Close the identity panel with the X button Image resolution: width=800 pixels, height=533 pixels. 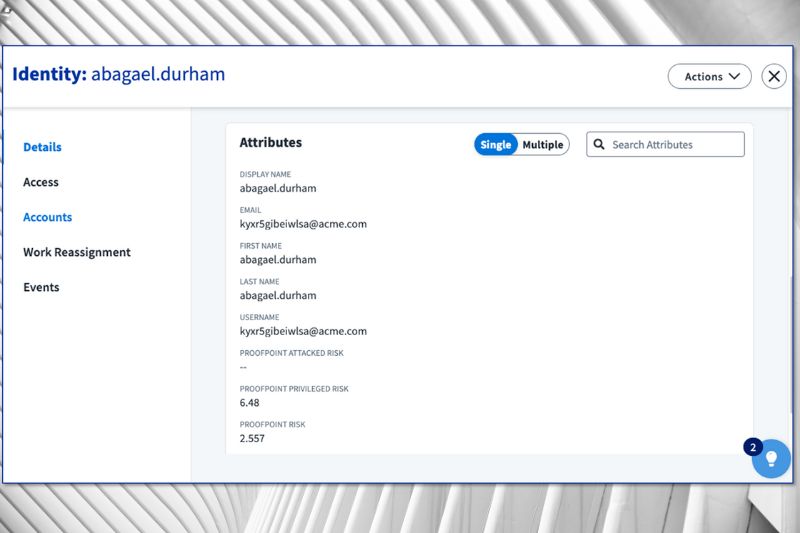774,77
